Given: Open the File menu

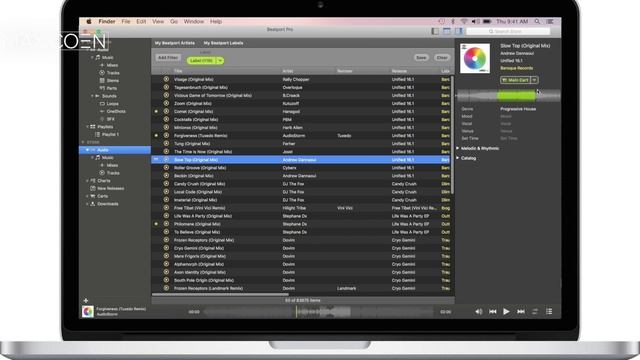Looking at the screenshot, I should click(126, 21).
